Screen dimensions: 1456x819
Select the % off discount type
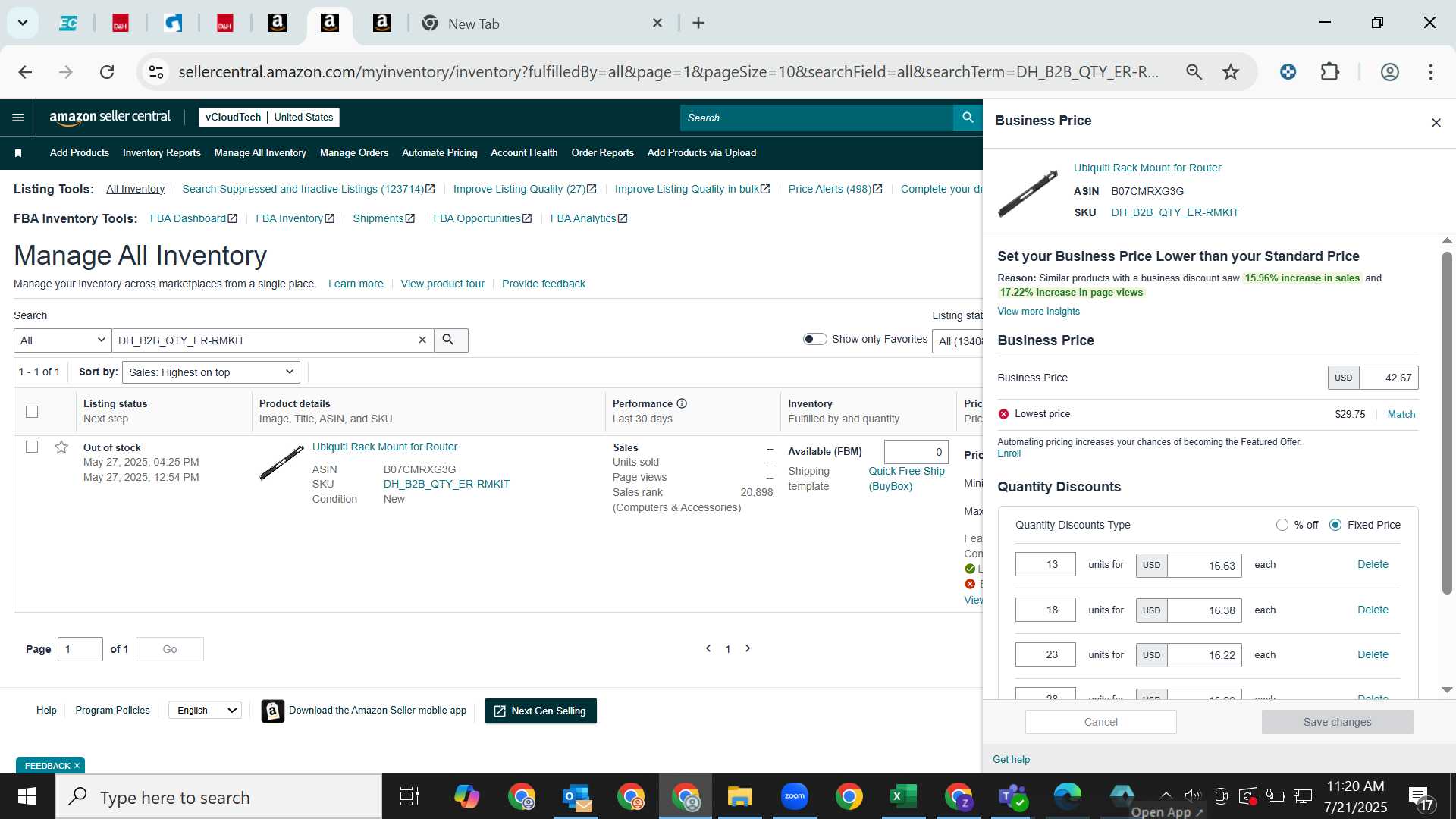click(1282, 525)
